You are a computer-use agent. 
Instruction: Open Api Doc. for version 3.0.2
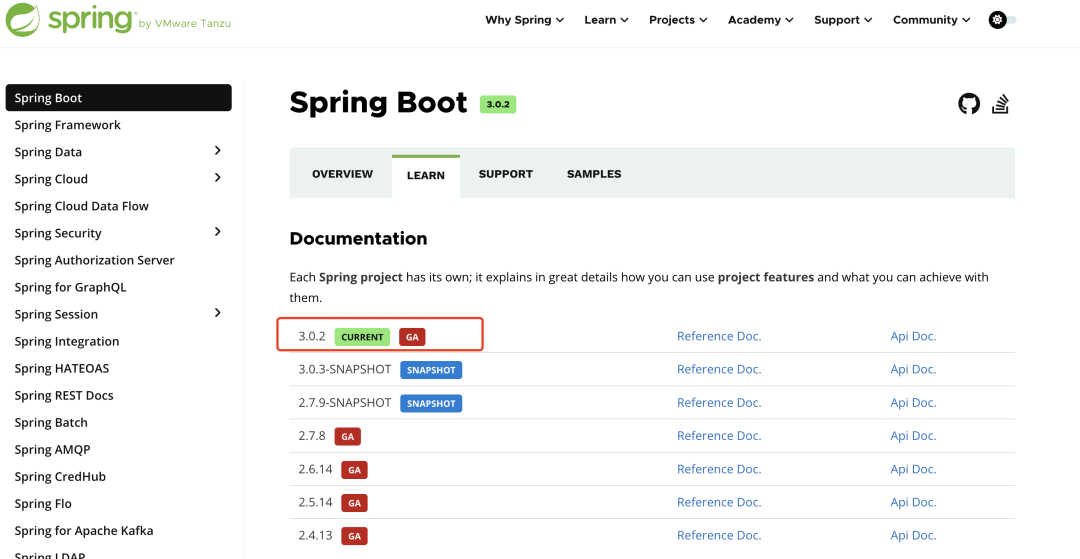pyautogui.click(x=913, y=336)
